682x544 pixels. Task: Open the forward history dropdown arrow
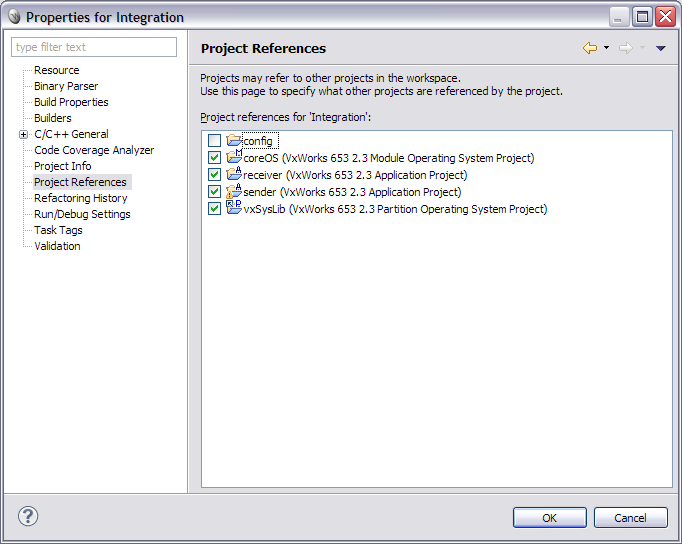click(642, 48)
